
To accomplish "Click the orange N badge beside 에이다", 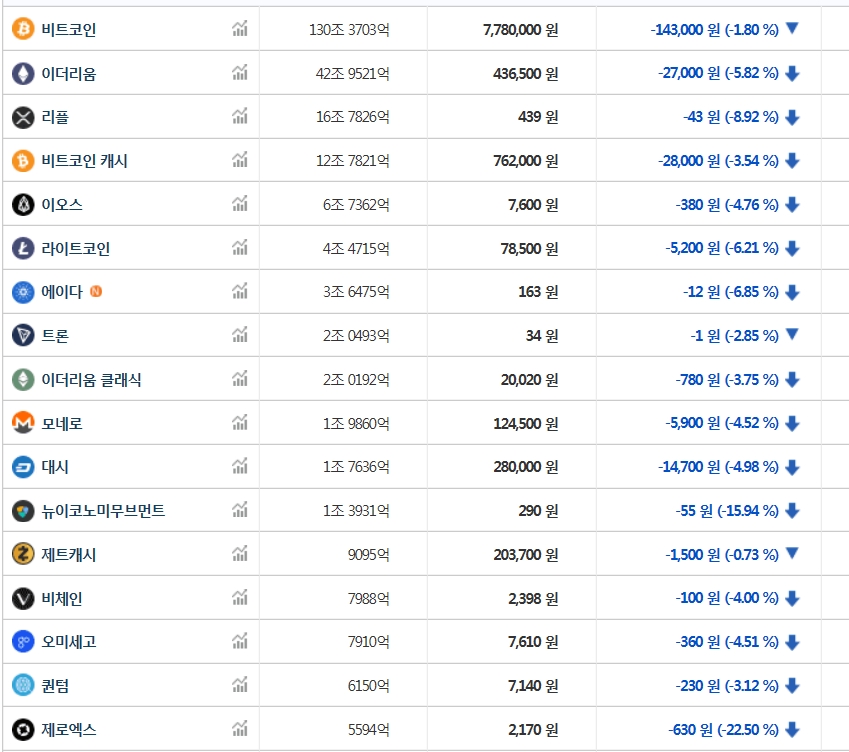I will [x=96, y=291].
